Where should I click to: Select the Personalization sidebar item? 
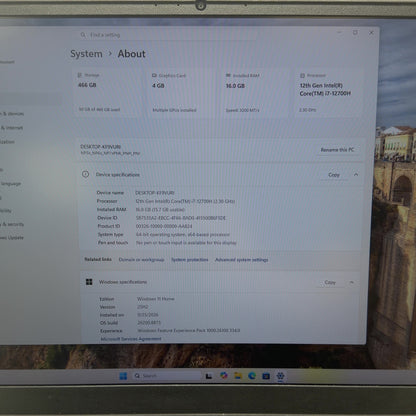[7, 142]
